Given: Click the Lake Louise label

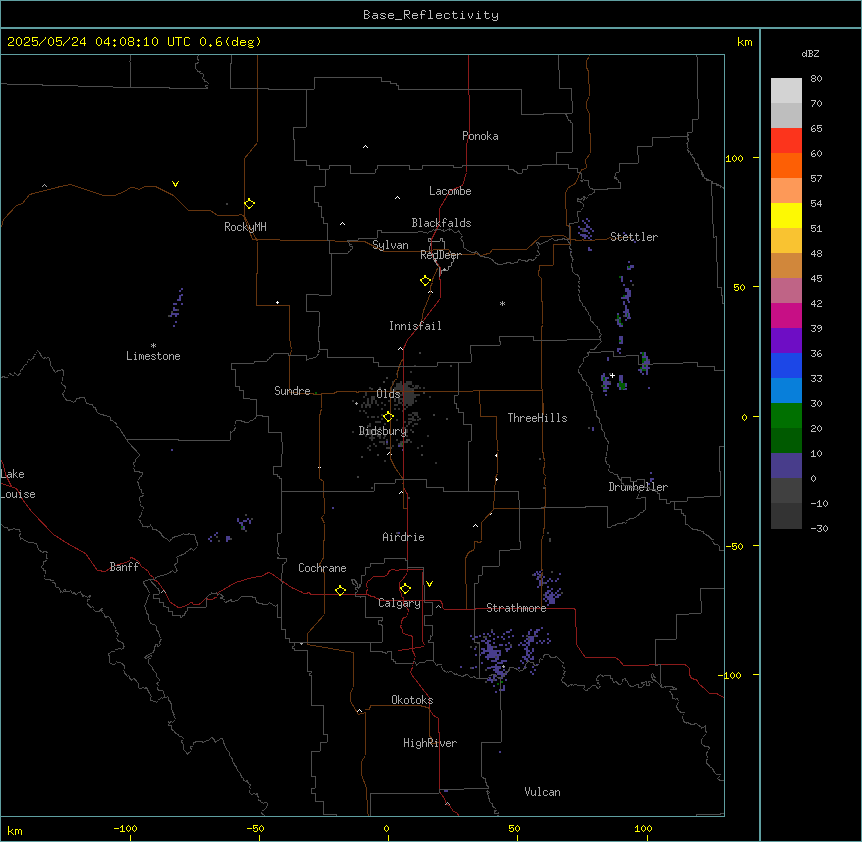Looking at the screenshot, I should (18, 484).
